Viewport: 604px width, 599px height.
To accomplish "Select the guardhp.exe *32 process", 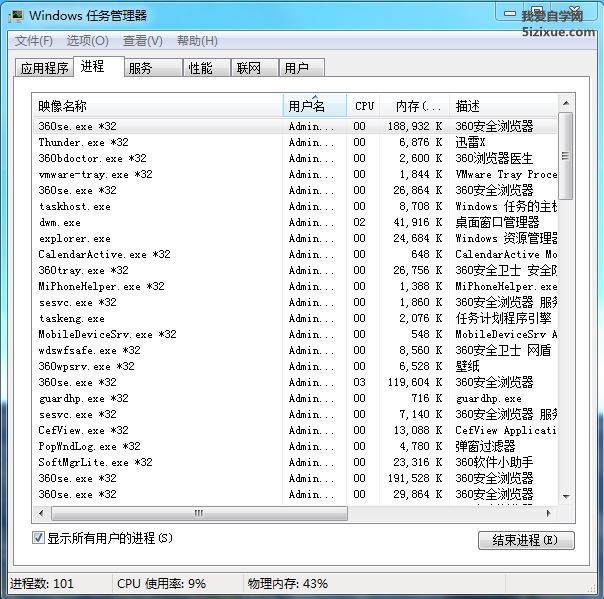I will 295,398.
